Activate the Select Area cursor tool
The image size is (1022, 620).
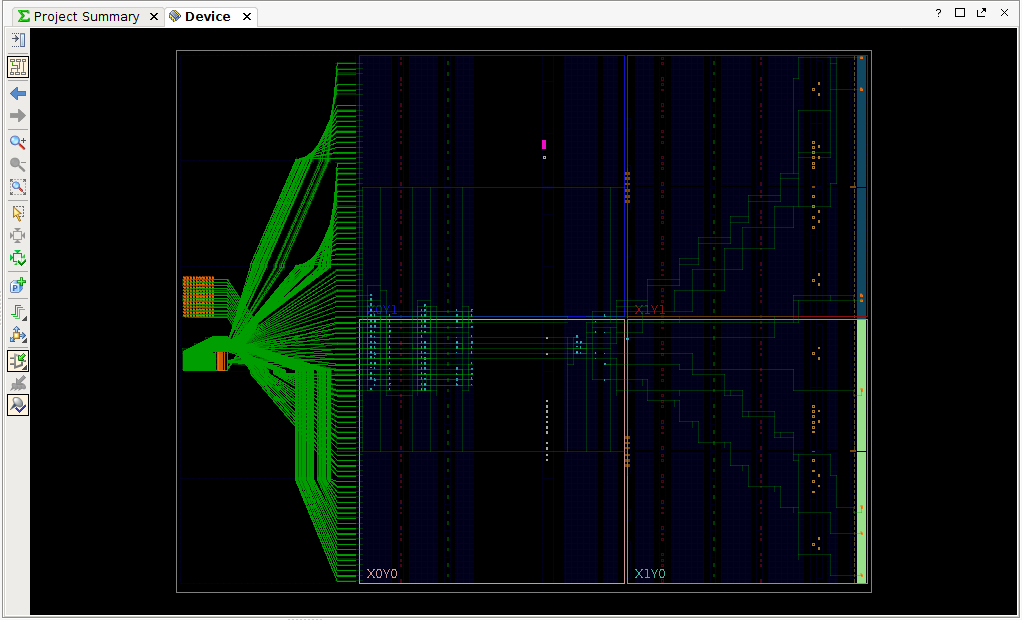(18, 213)
